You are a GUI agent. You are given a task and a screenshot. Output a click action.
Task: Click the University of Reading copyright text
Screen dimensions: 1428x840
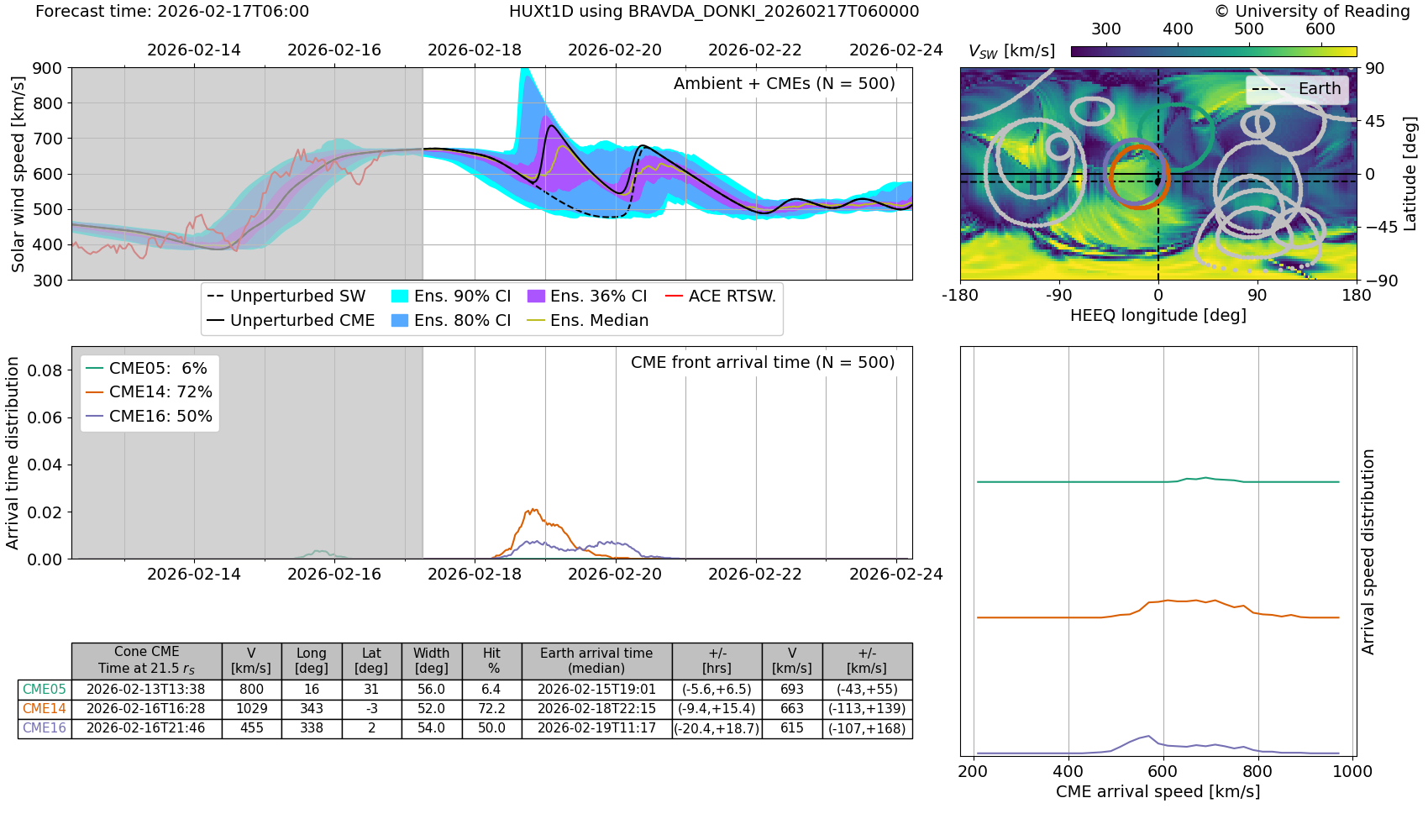coord(1311,11)
